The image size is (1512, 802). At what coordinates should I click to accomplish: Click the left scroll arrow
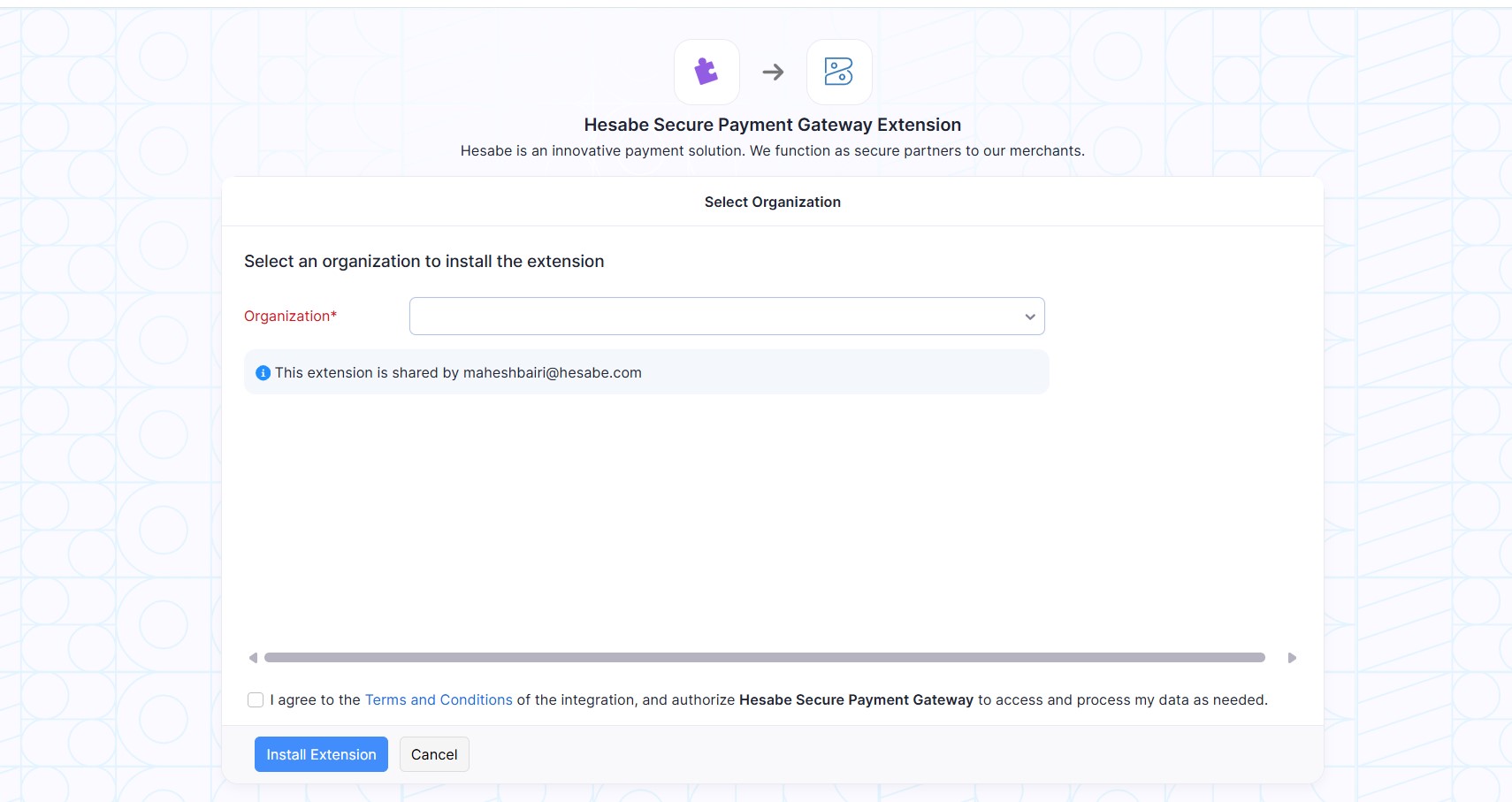(x=253, y=658)
